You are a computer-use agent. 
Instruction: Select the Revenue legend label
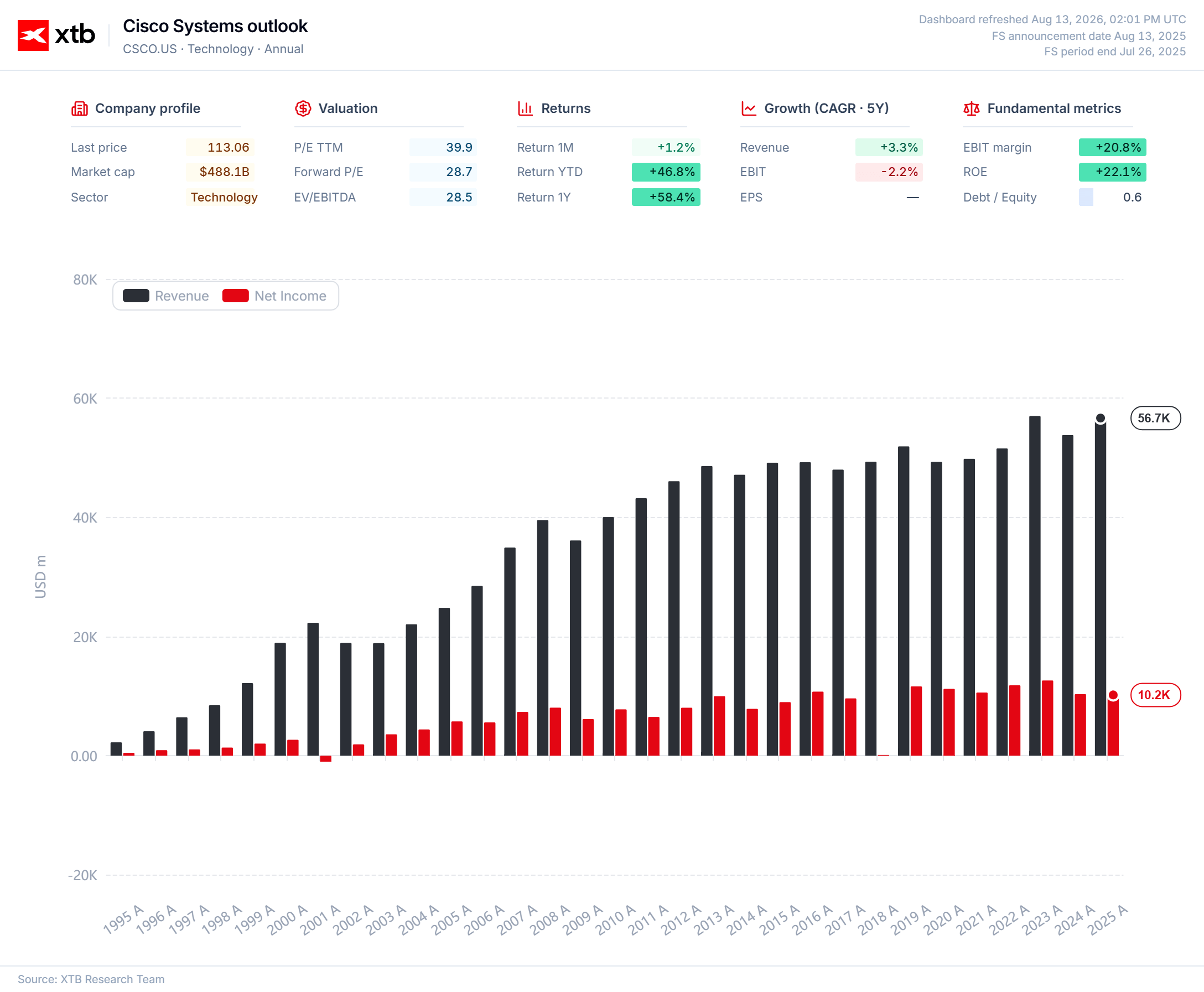click(181, 296)
